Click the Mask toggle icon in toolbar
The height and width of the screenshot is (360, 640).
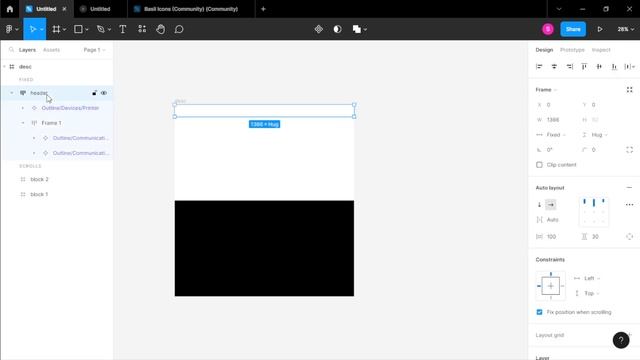click(337, 29)
